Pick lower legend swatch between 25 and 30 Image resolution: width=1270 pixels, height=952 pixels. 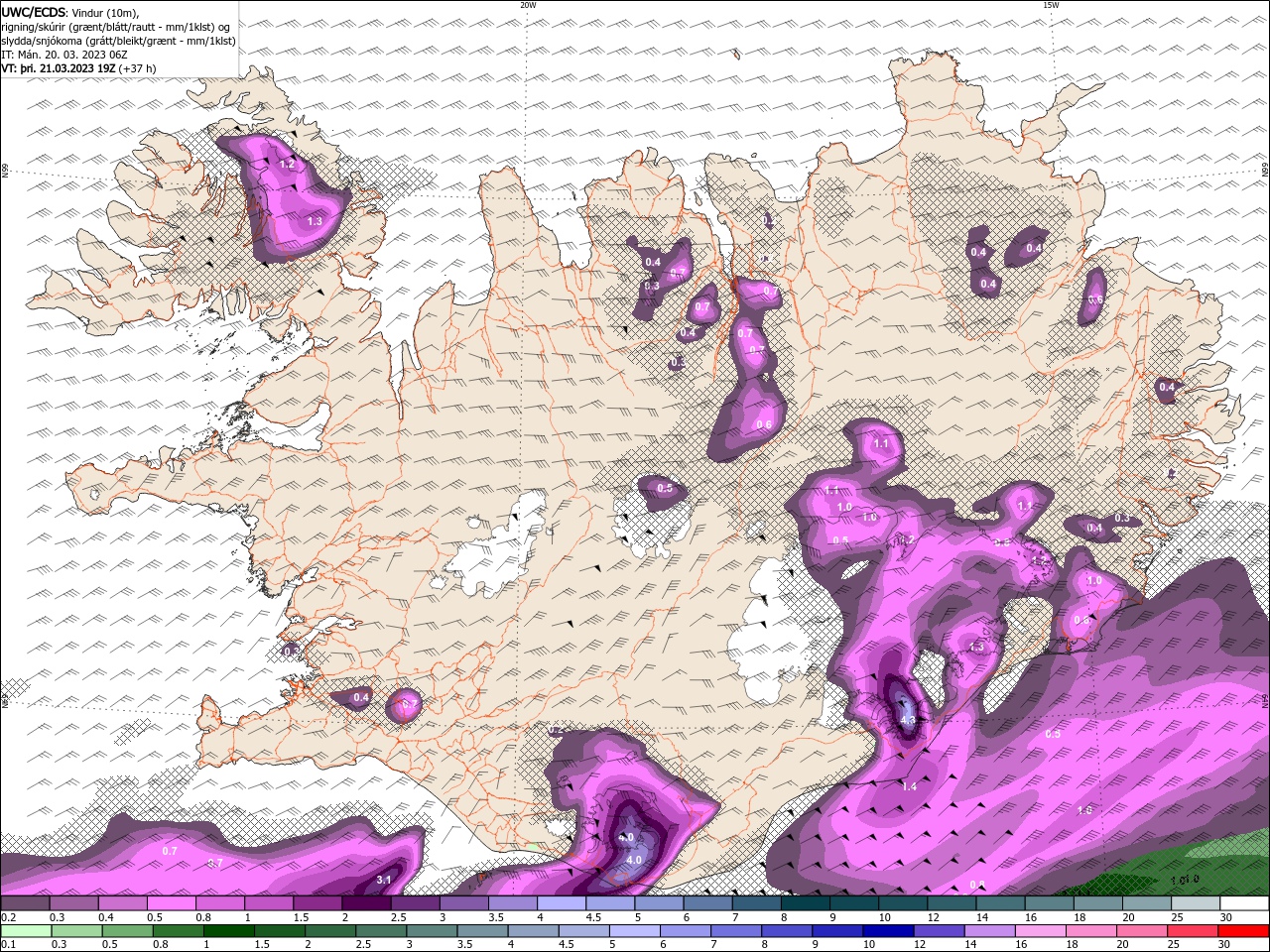tap(1194, 931)
